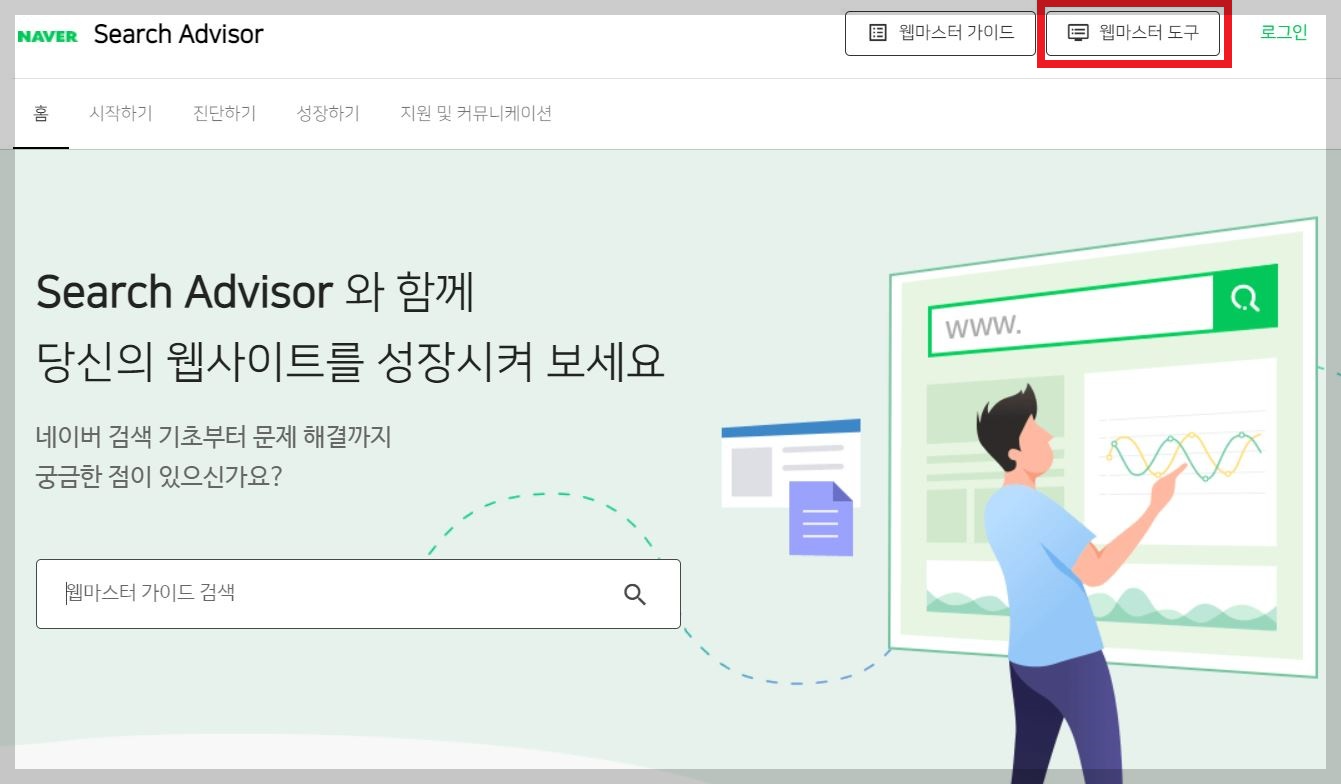Open the 웹마스터 가이드 button
1341x784 pixels.
coord(940,33)
